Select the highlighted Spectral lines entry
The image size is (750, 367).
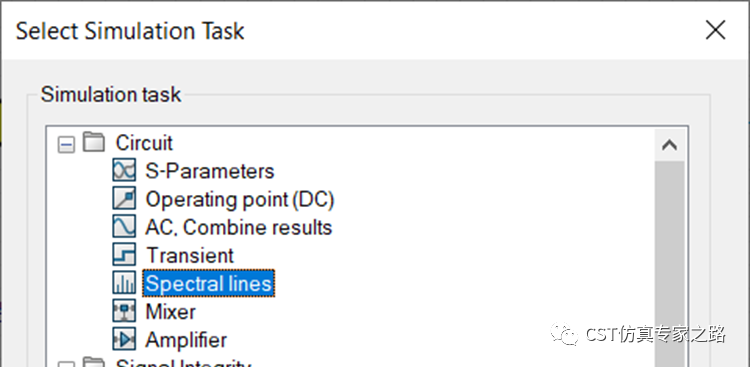209,283
